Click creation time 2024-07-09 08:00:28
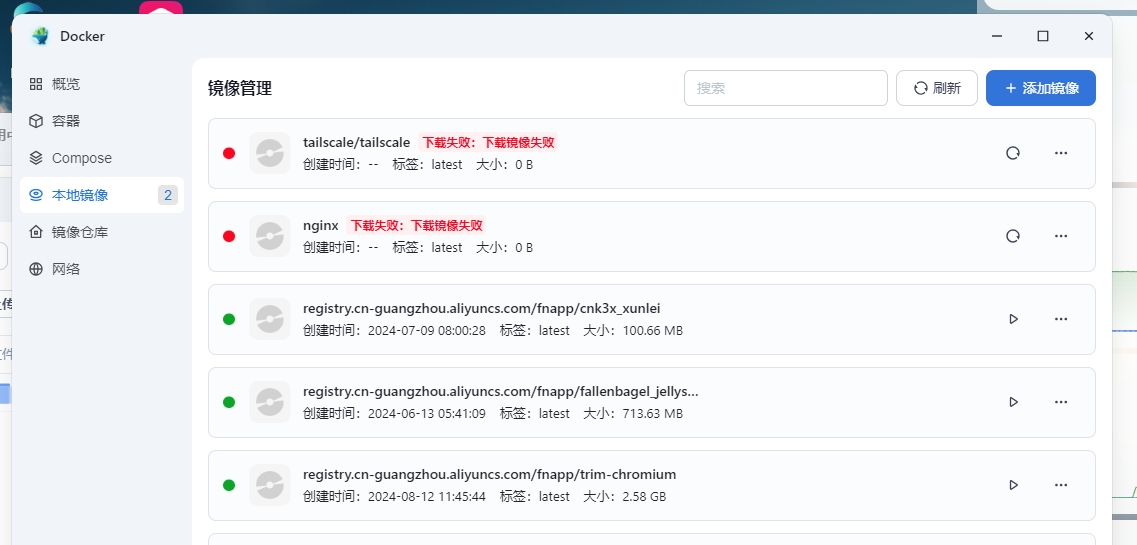Screen dimensions: 1137x545 (426, 331)
